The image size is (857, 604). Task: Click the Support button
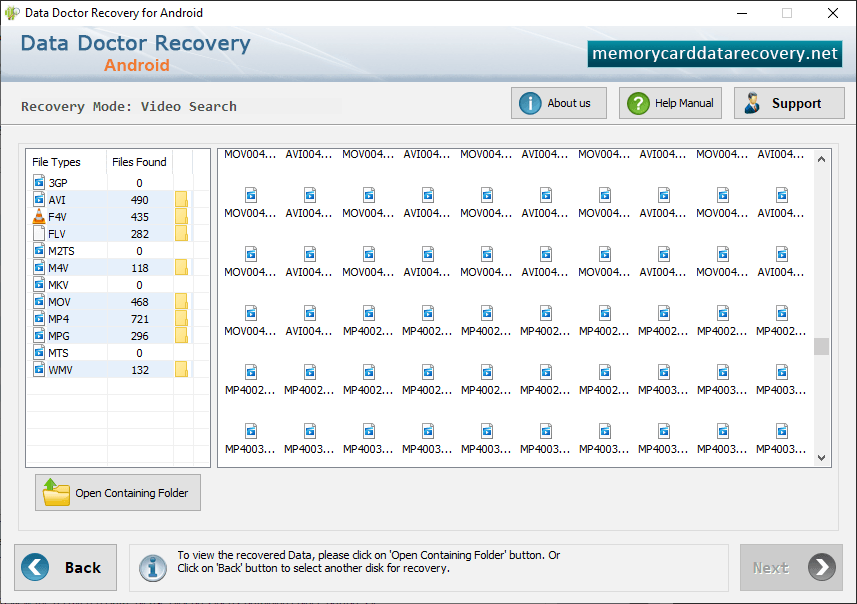click(789, 103)
